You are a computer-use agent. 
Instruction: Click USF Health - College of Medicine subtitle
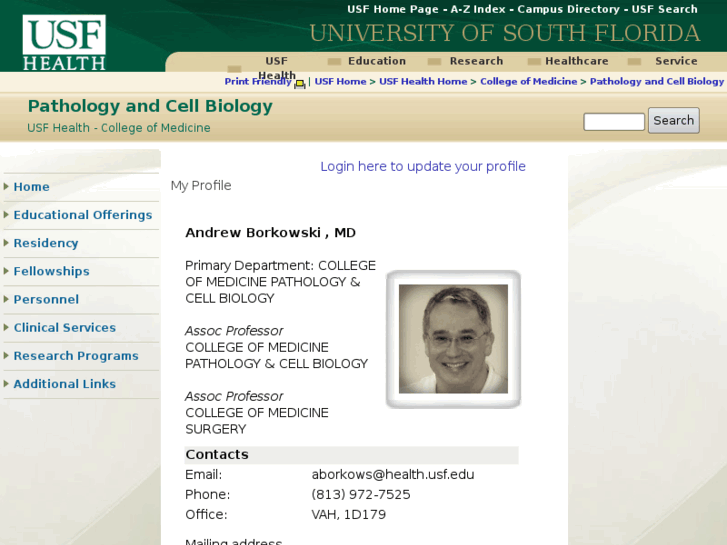tap(119, 128)
